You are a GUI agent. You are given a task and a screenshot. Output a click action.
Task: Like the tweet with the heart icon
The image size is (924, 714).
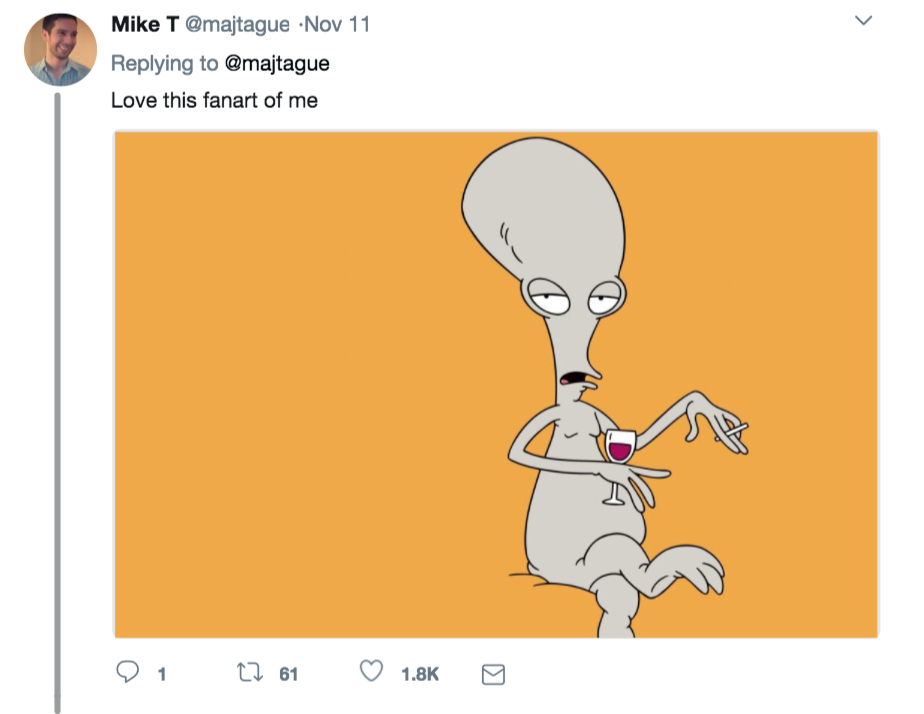372,674
